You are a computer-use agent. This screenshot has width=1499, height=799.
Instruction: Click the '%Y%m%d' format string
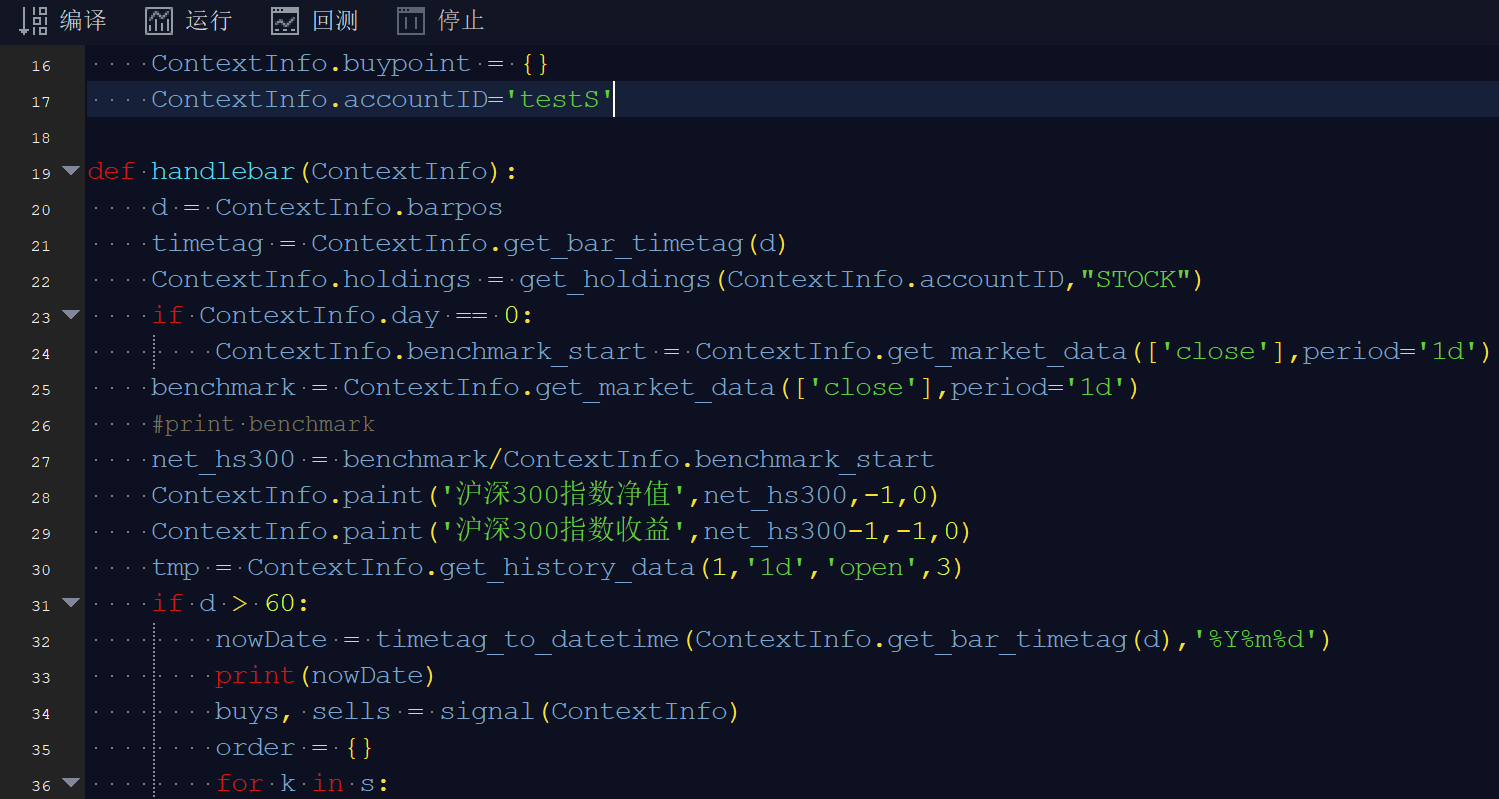pos(1254,640)
